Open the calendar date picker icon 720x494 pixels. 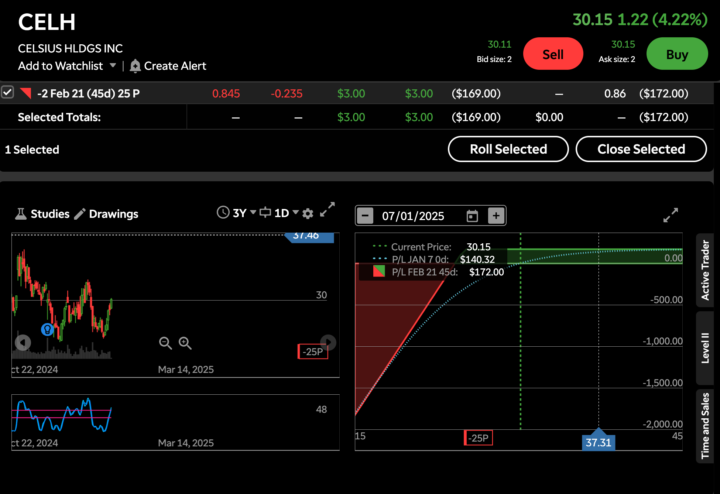[472, 216]
